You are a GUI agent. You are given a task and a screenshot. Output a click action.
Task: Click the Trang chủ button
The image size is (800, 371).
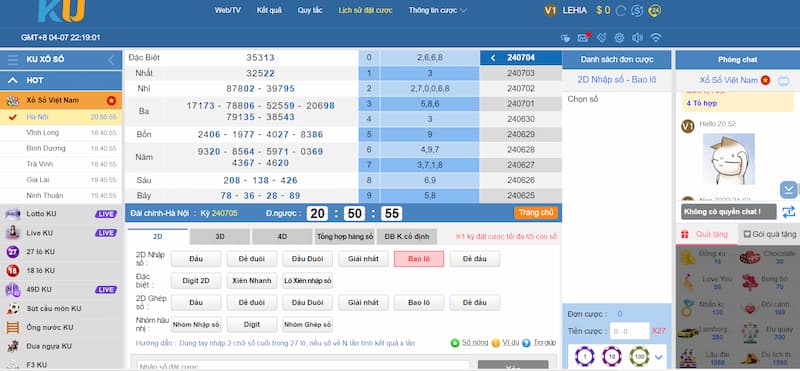coord(536,213)
